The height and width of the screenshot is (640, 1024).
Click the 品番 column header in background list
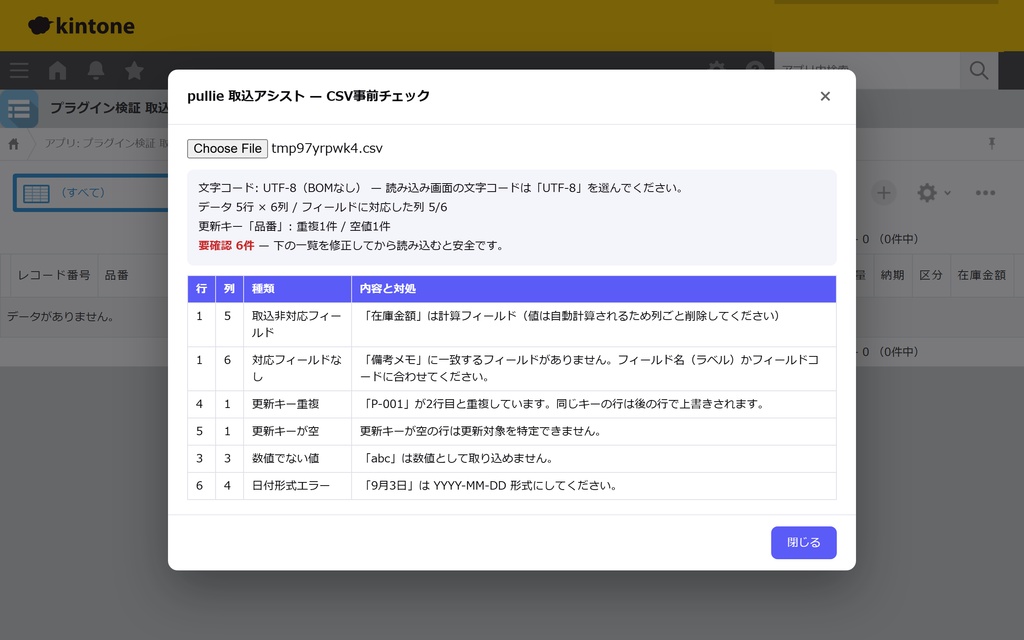116,276
